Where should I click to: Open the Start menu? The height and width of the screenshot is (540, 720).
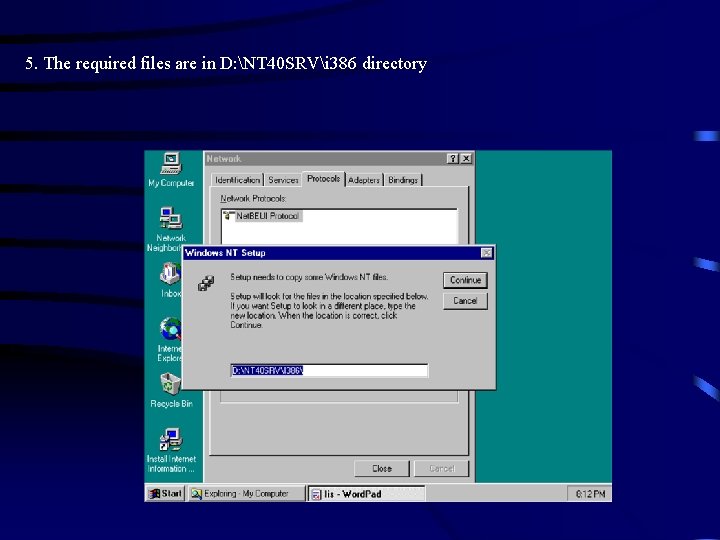pyautogui.click(x=165, y=494)
